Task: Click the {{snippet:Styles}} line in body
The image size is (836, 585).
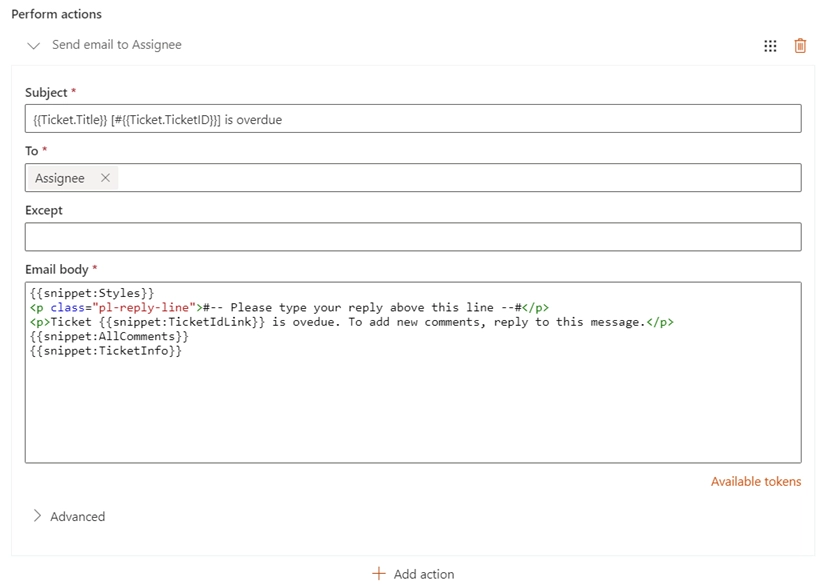Action: pyautogui.click(x=92, y=293)
